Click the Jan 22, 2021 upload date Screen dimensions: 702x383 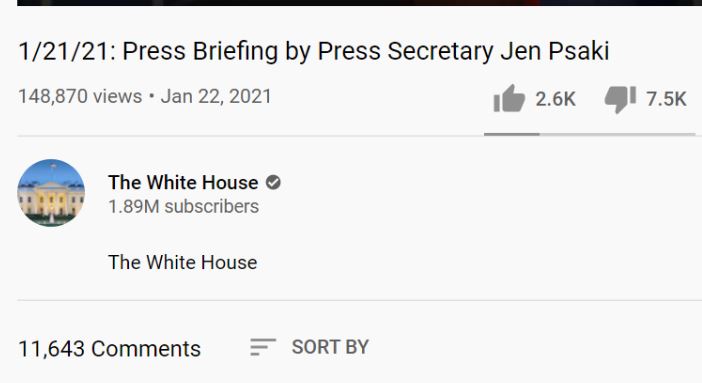[x=216, y=96]
